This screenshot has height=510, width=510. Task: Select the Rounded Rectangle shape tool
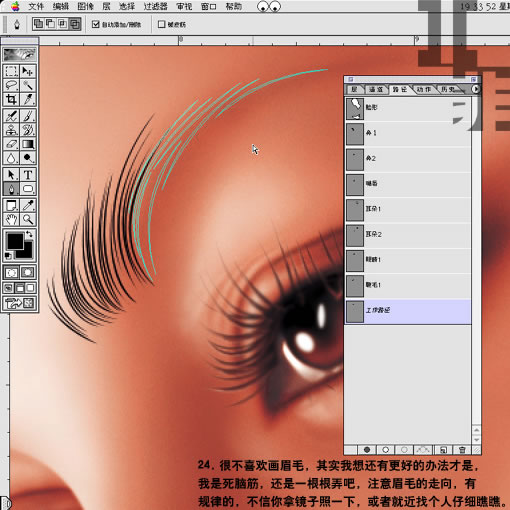click(x=28, y=189)
